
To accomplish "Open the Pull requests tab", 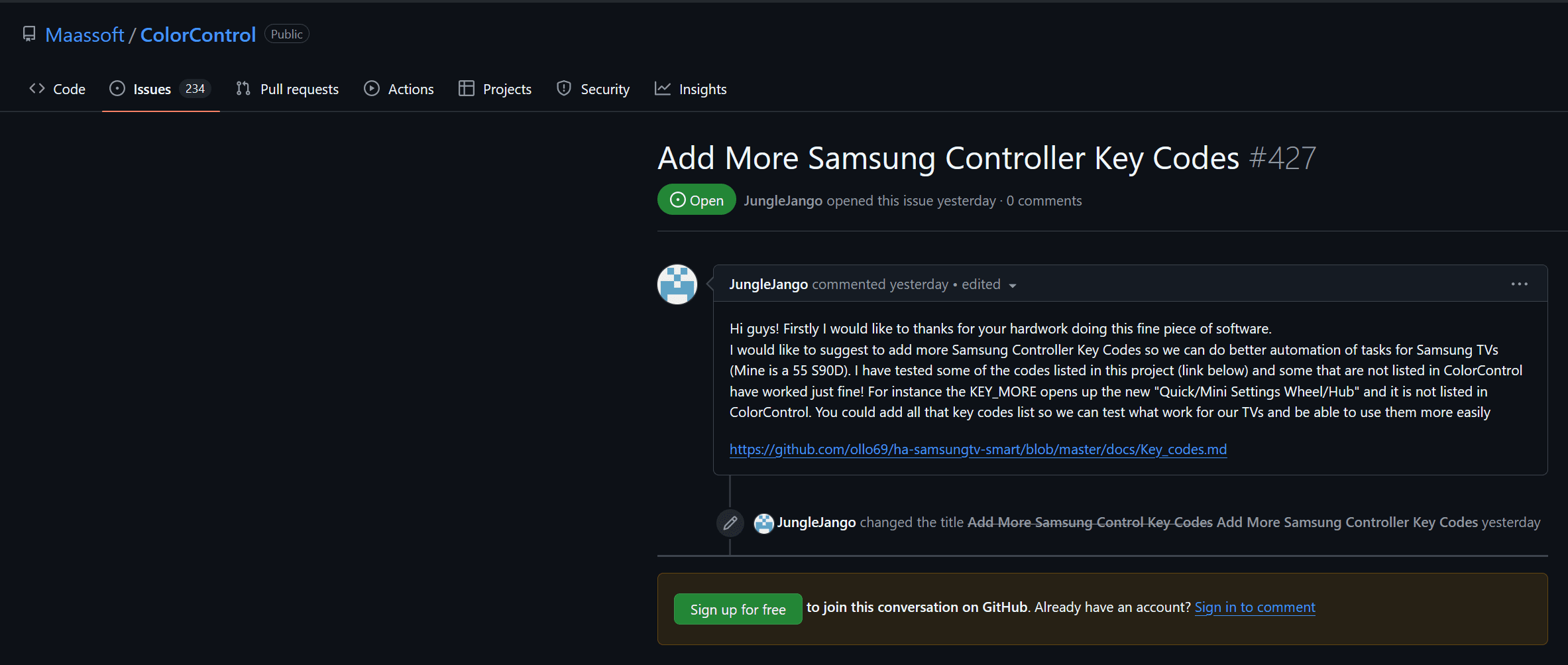I will (288, 89).
